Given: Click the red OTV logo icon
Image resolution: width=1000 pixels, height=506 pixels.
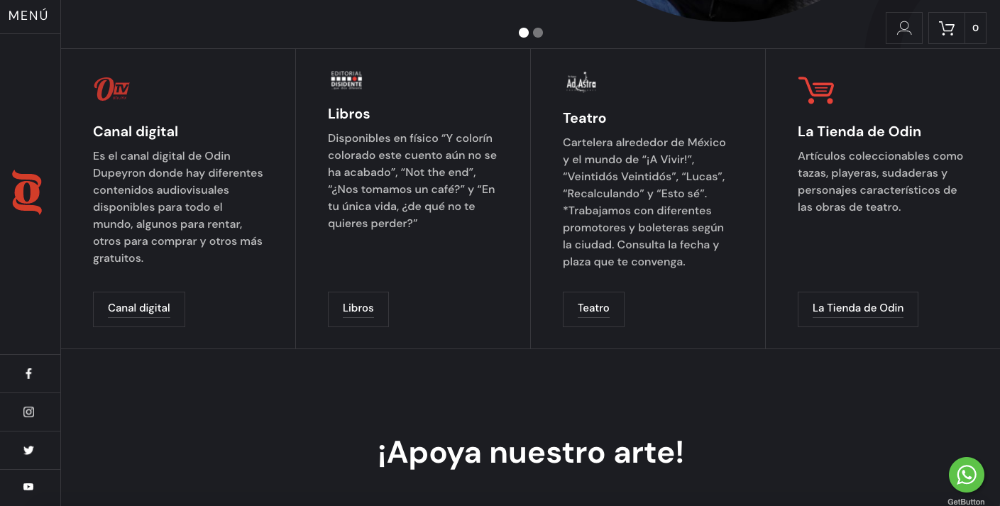Looking at the screenshot, I should coord(111,89).
